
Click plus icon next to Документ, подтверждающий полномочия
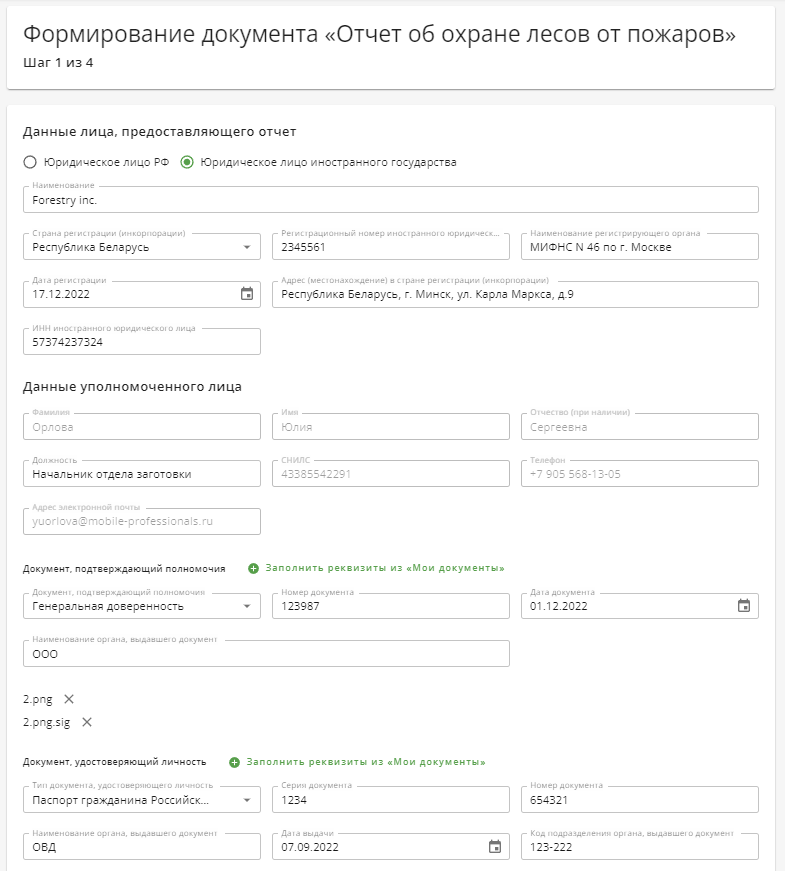click(x=253, y=568)
